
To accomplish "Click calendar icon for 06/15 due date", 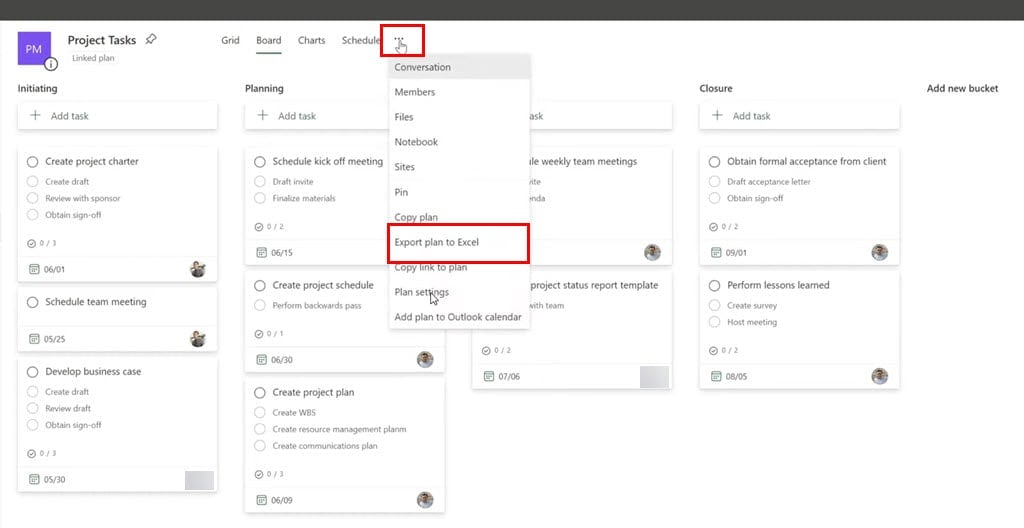I will click(x=262, y=253).
